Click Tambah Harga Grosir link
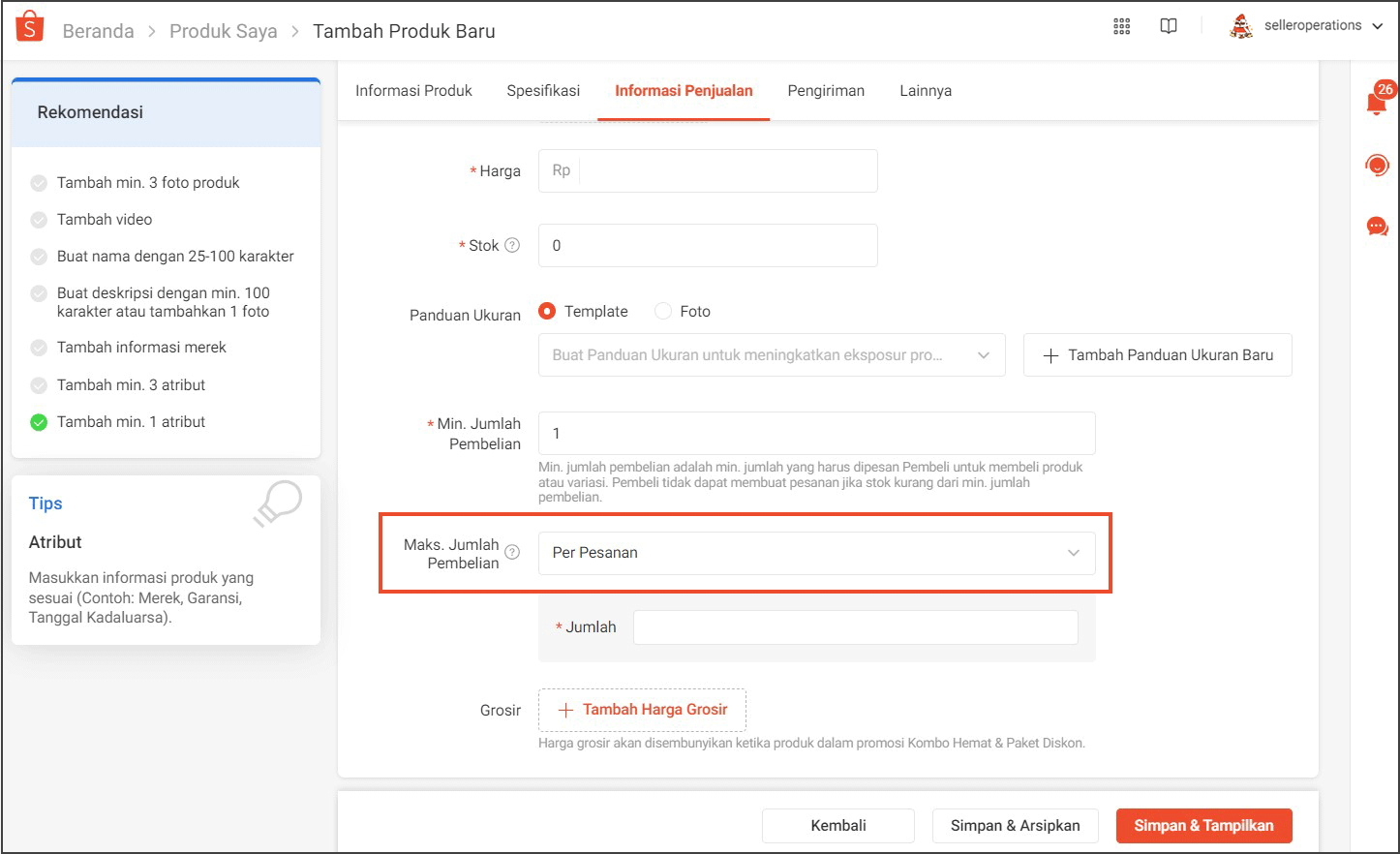1400x854 pixels. tap(642, 710)
